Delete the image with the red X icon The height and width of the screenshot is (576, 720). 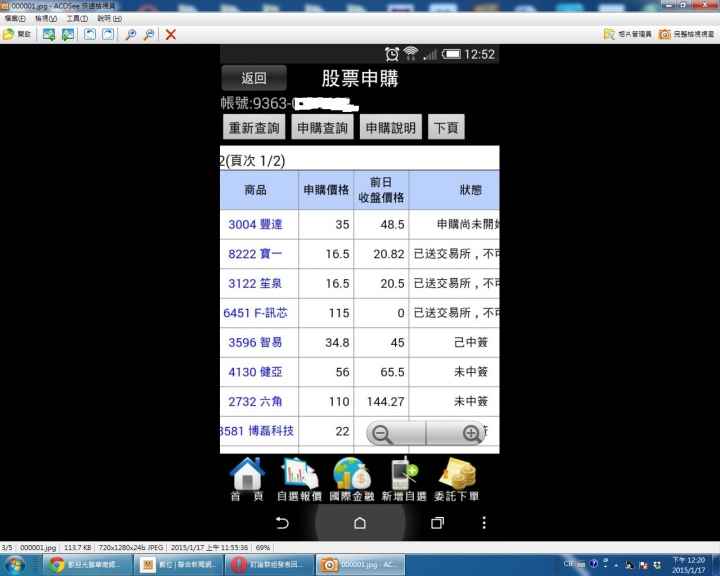click(x=171, y=34)
